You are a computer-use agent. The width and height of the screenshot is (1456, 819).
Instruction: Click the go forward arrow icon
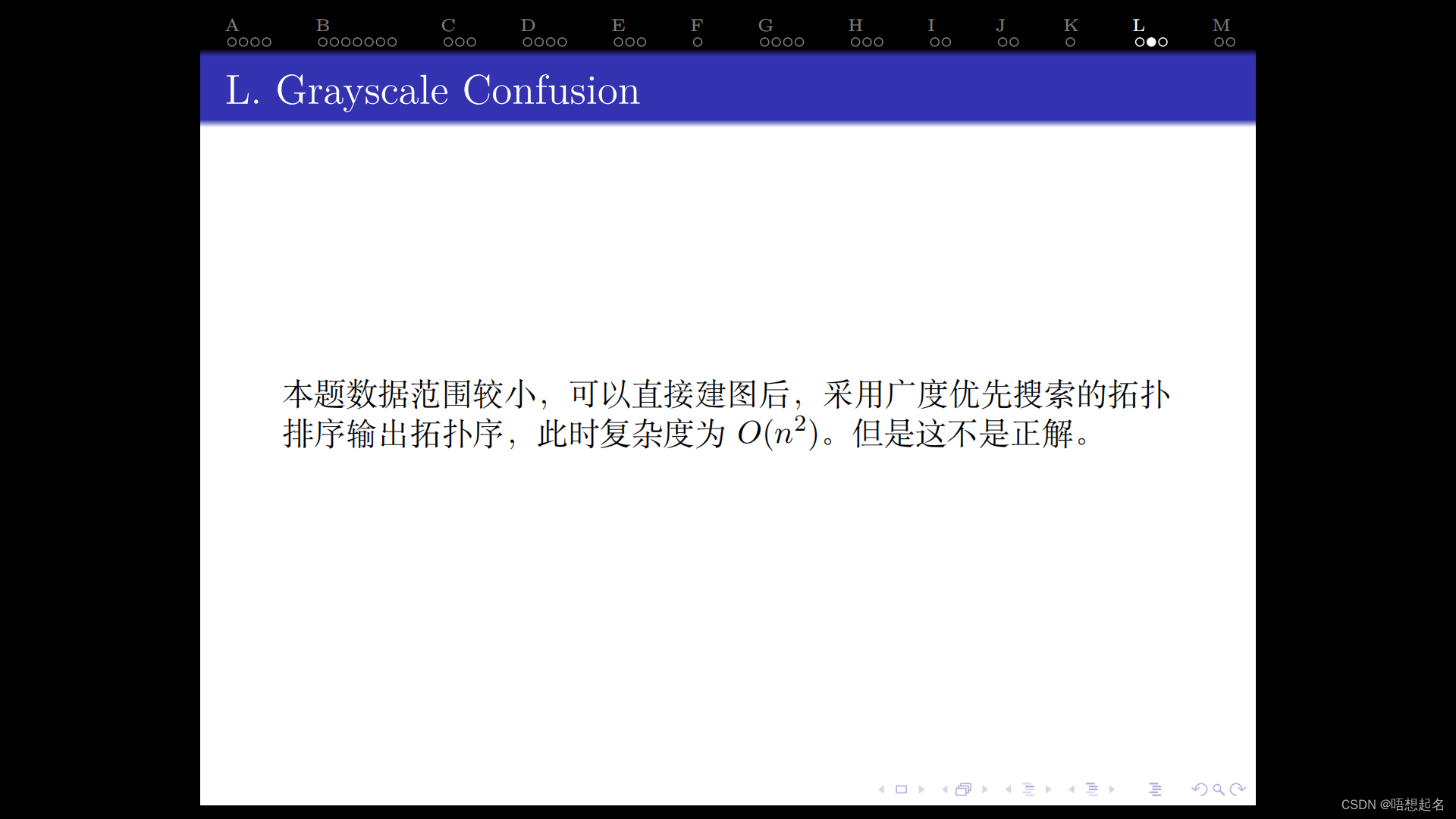(1238, 789)
